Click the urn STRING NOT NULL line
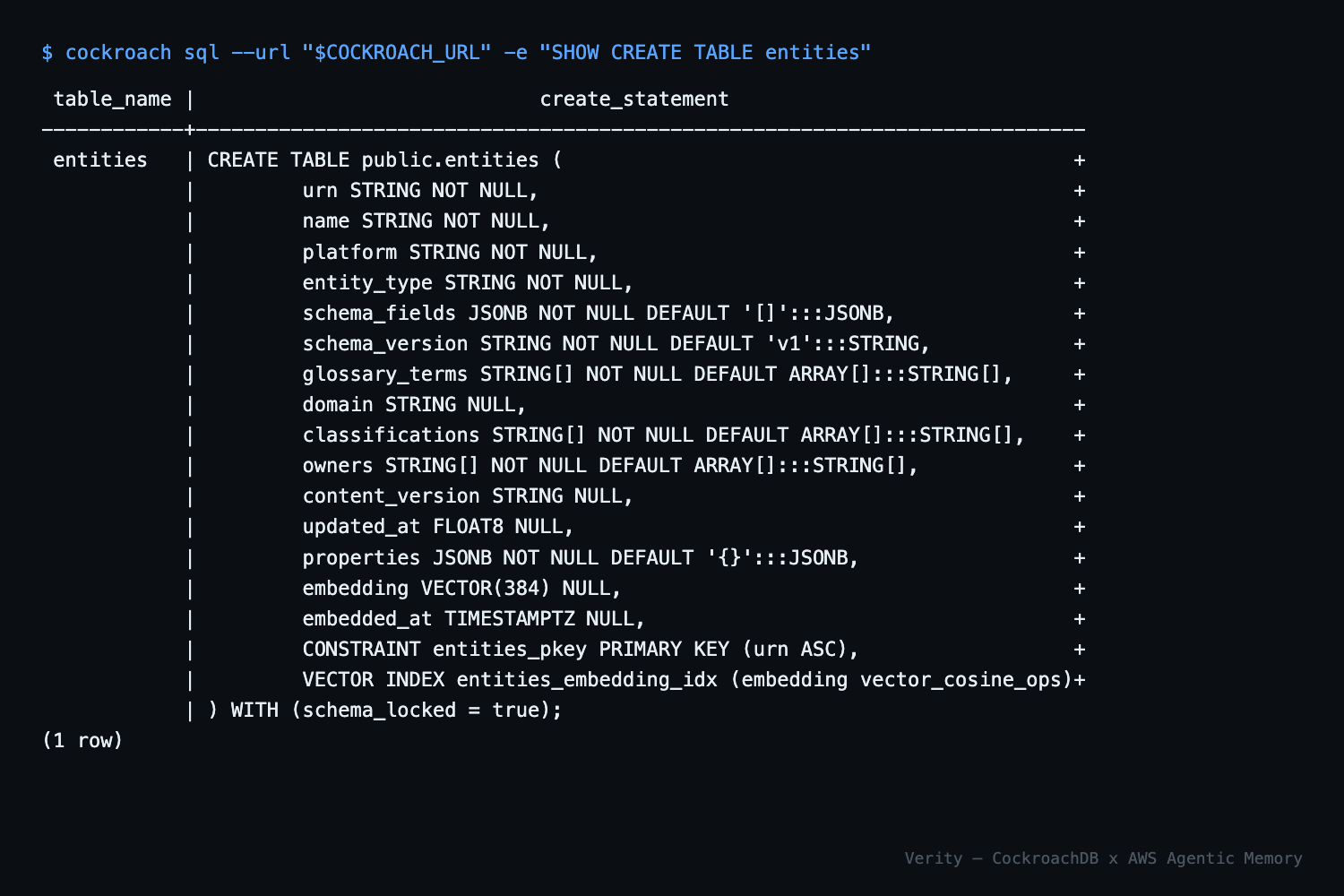Screen dimensions: 1344x896 coord(420,191)
